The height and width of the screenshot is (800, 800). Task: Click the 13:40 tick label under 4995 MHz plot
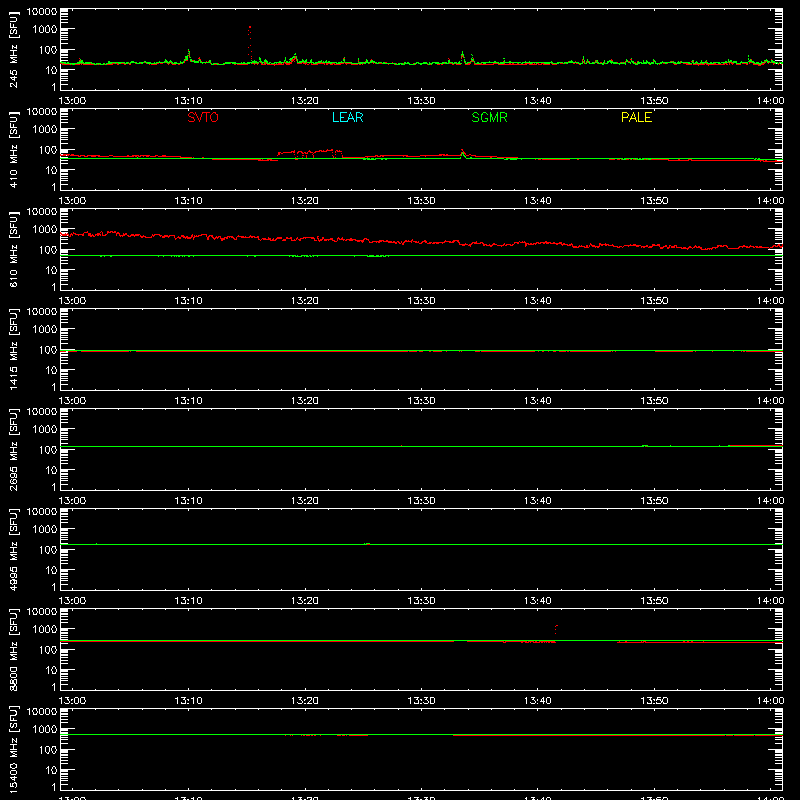tap(538, 601)
